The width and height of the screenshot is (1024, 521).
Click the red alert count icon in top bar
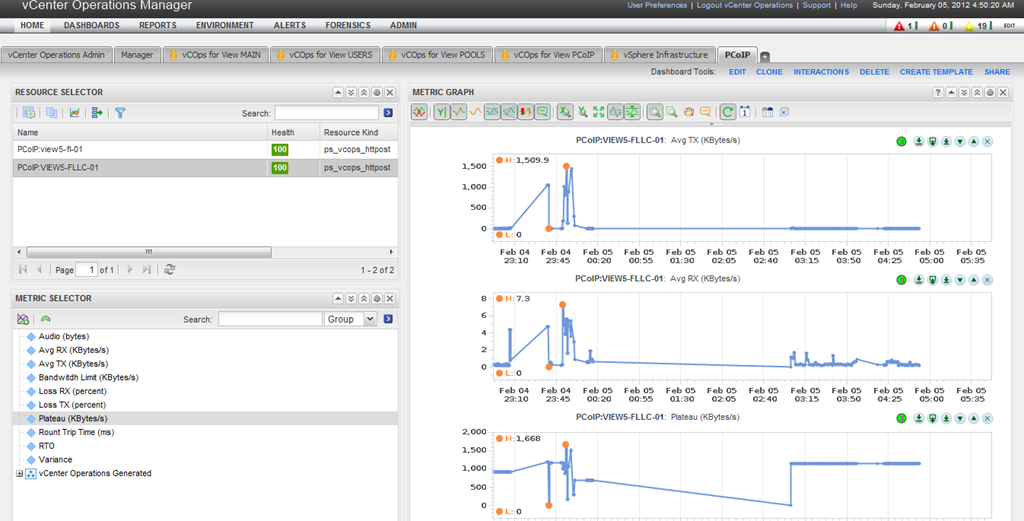pos(899,26)
